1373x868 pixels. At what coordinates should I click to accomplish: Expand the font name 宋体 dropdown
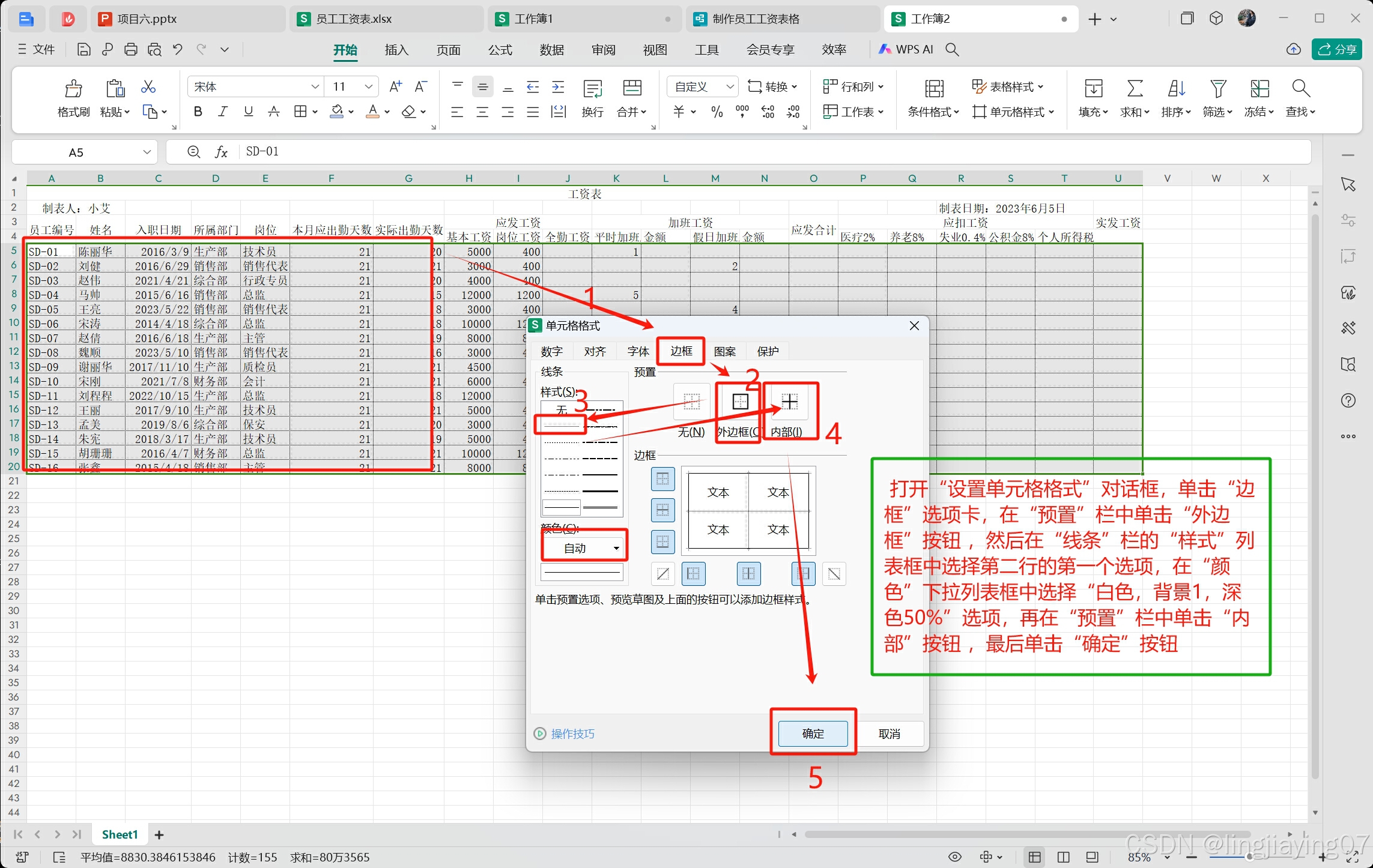[x=315, y=87]
